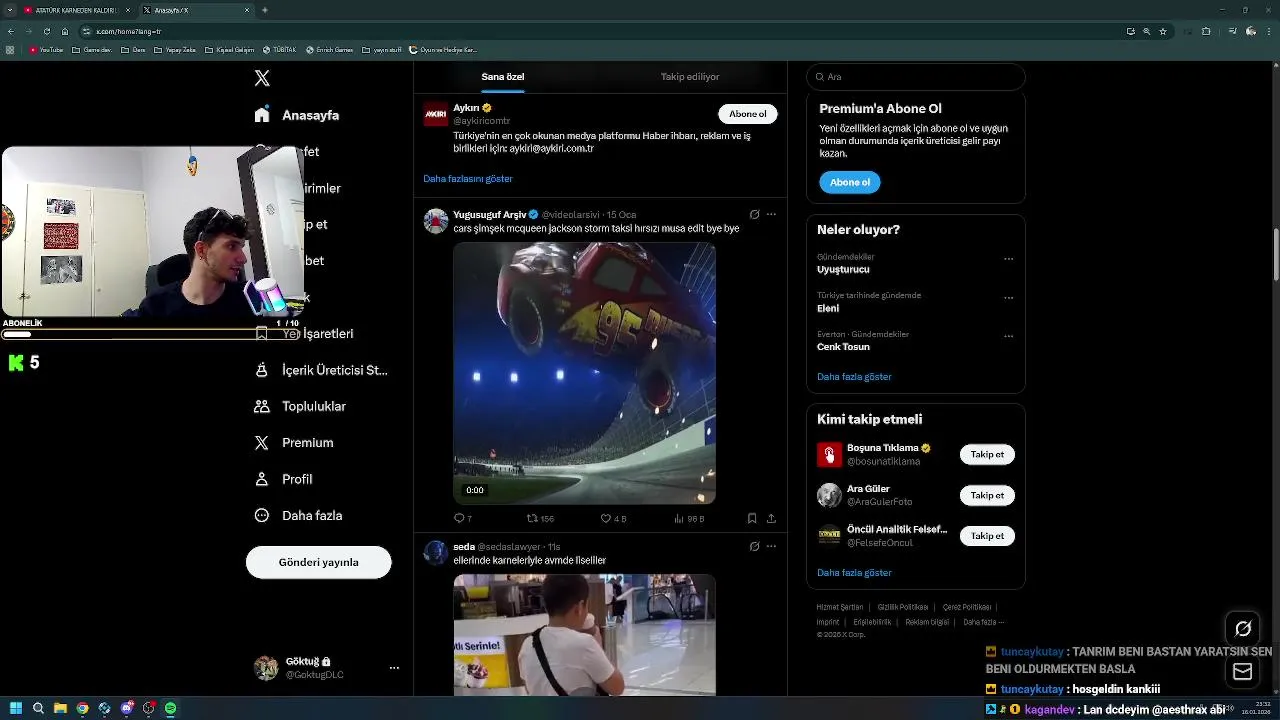
Task: Open more options on Yugusuguf Arşiv post
Action: (x=771, y=214)
